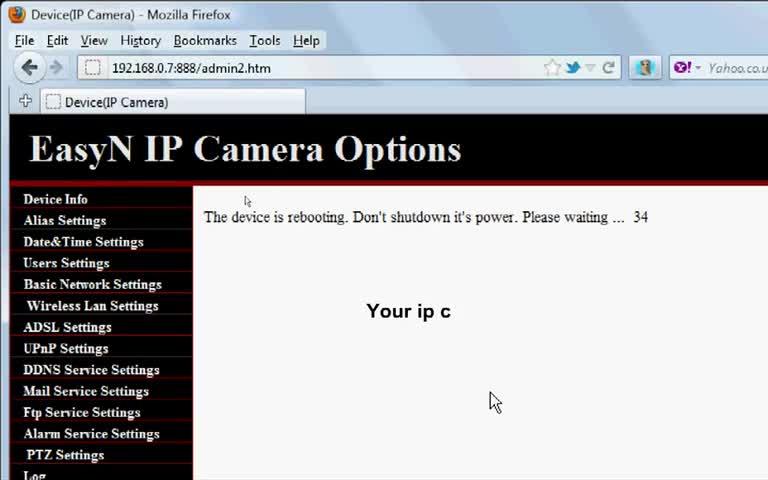Open the address bar history dropdown arrow

coord(591,68)
